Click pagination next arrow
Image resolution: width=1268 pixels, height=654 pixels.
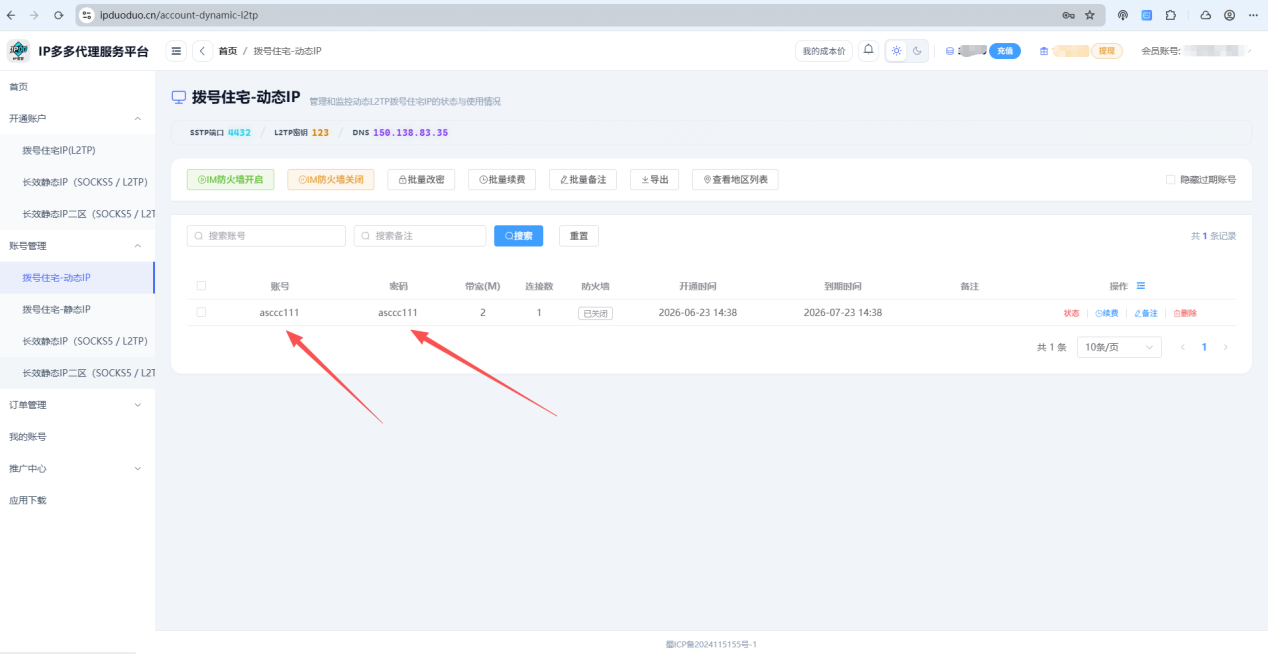pyautogui.click(x=1225, y=347)
